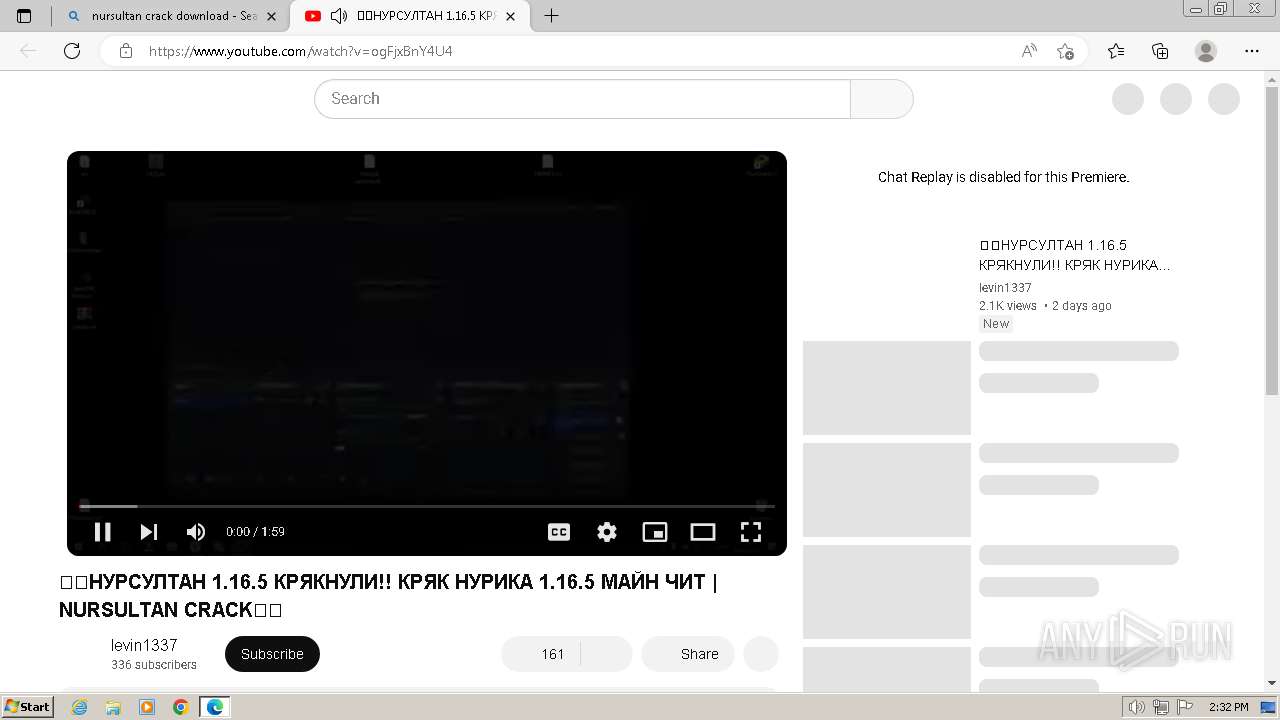Viewport: 1280px width, 720px height.
Task: Go back to previous page
Action: pyautogui.click(x=28, y=51)
